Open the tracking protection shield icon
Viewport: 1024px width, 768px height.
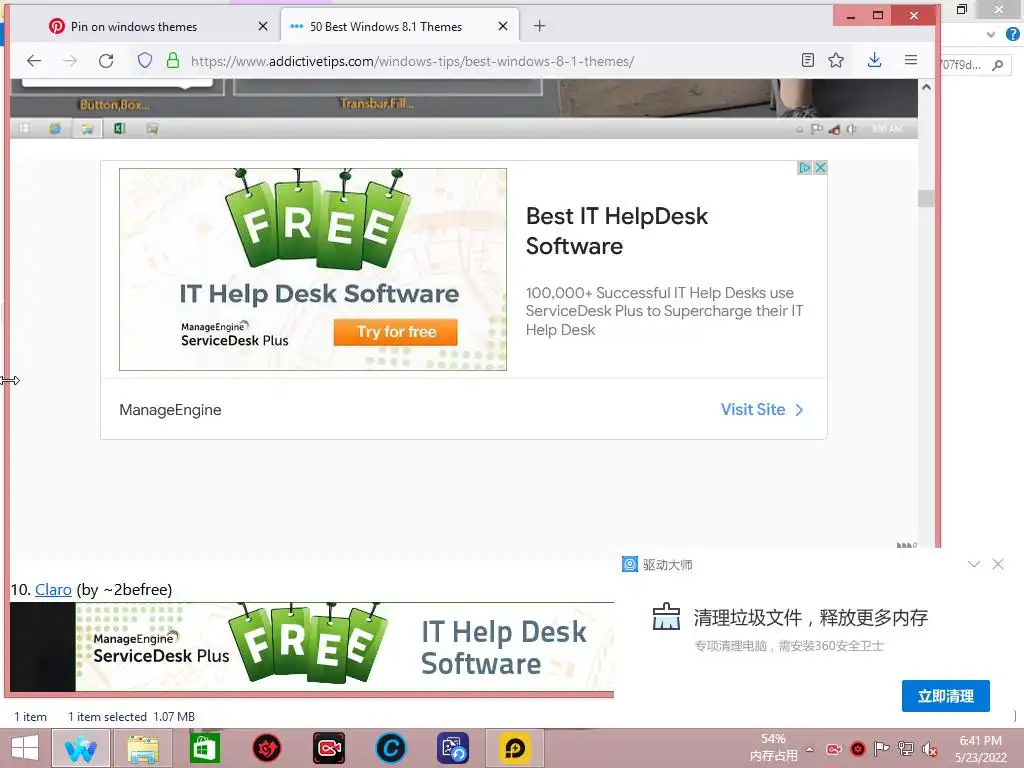[145, 61]
